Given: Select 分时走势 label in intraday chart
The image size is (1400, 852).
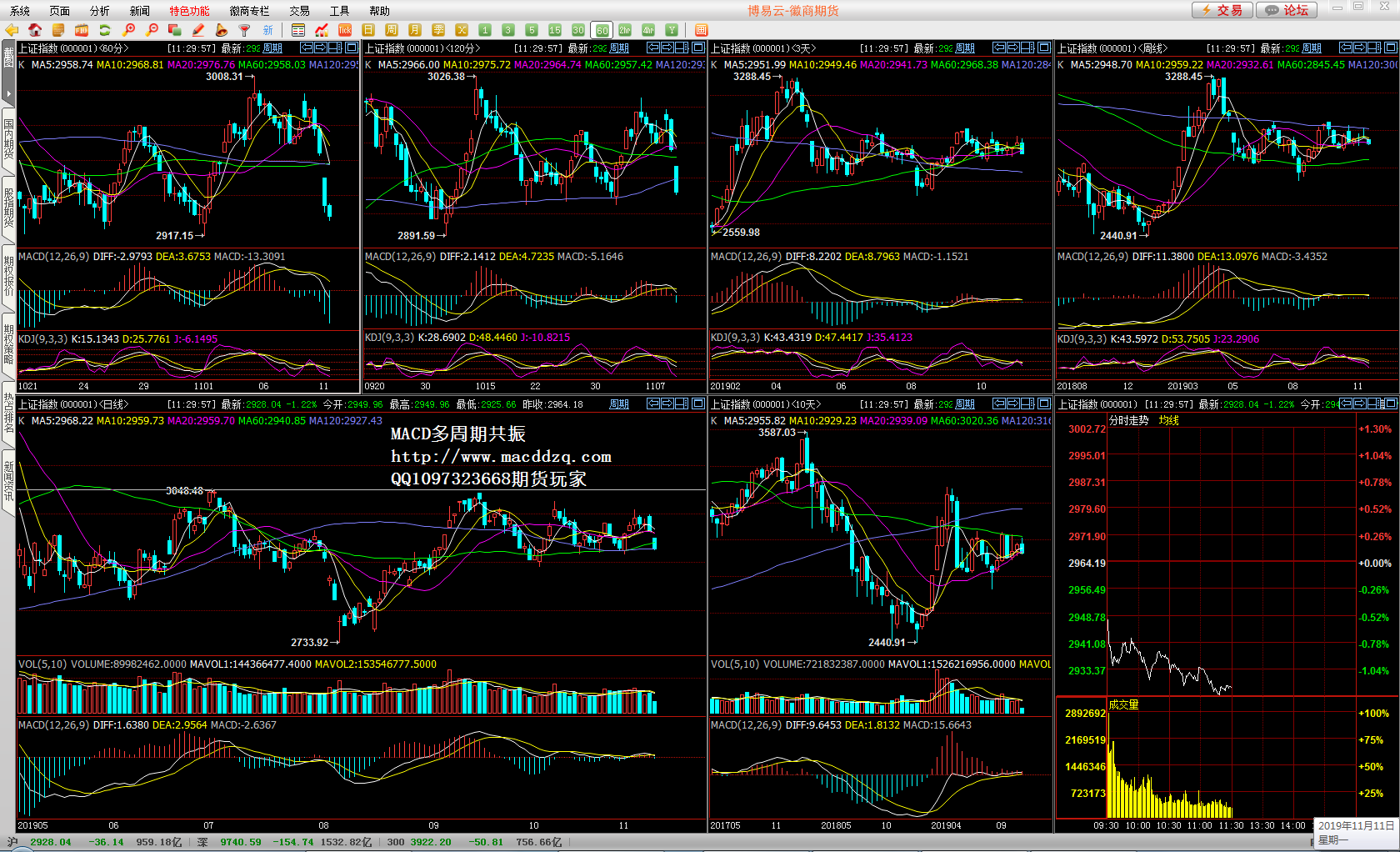Looking at the screenshot, I should (x=1128, y=420).
